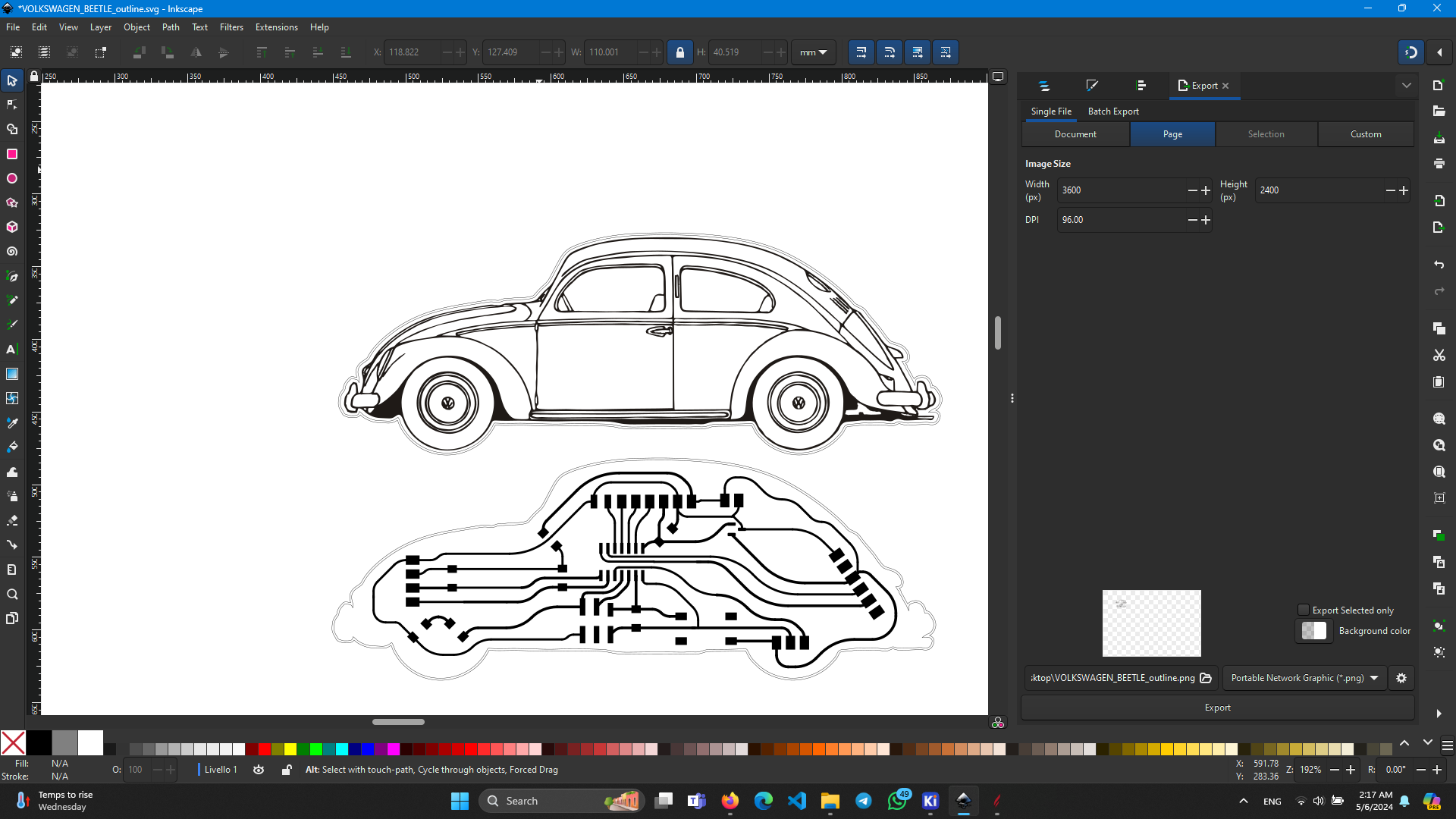Select the Paint Bucket tool
This screenshot has width=1456, height=819.
[x=12, y=447]
